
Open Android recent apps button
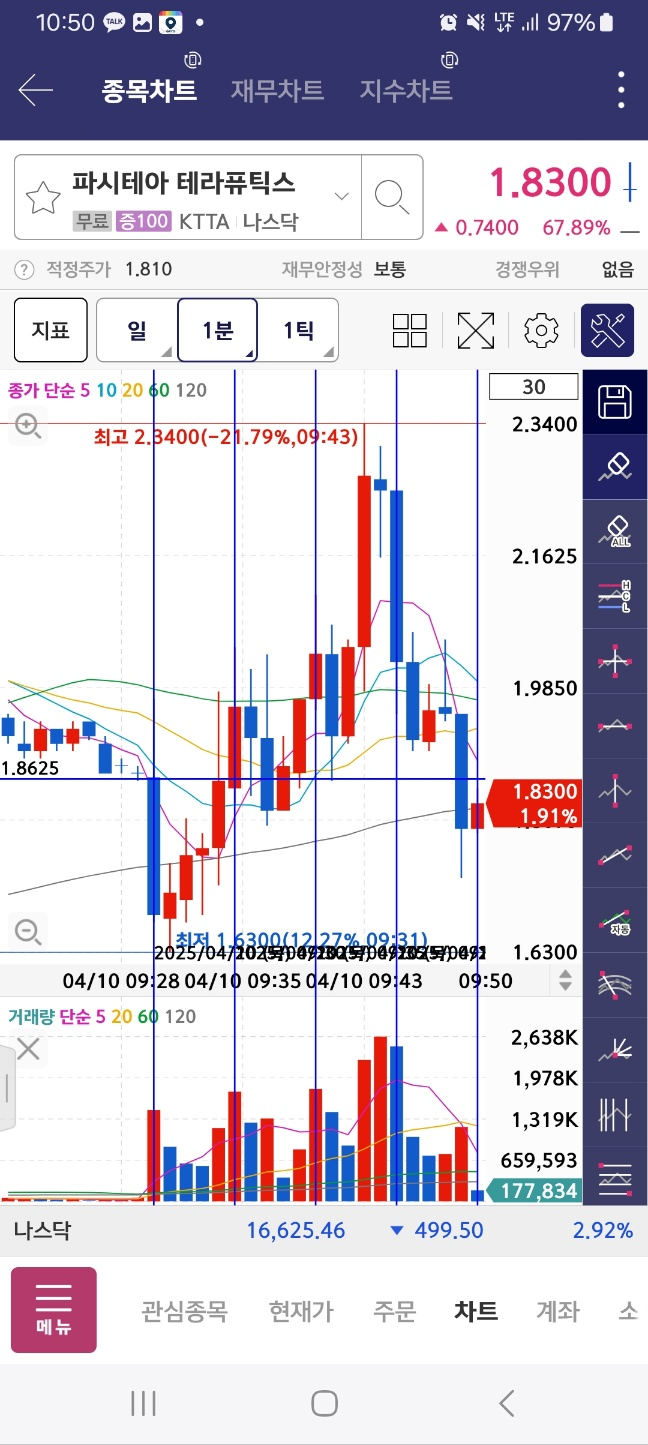(143, 1403)
